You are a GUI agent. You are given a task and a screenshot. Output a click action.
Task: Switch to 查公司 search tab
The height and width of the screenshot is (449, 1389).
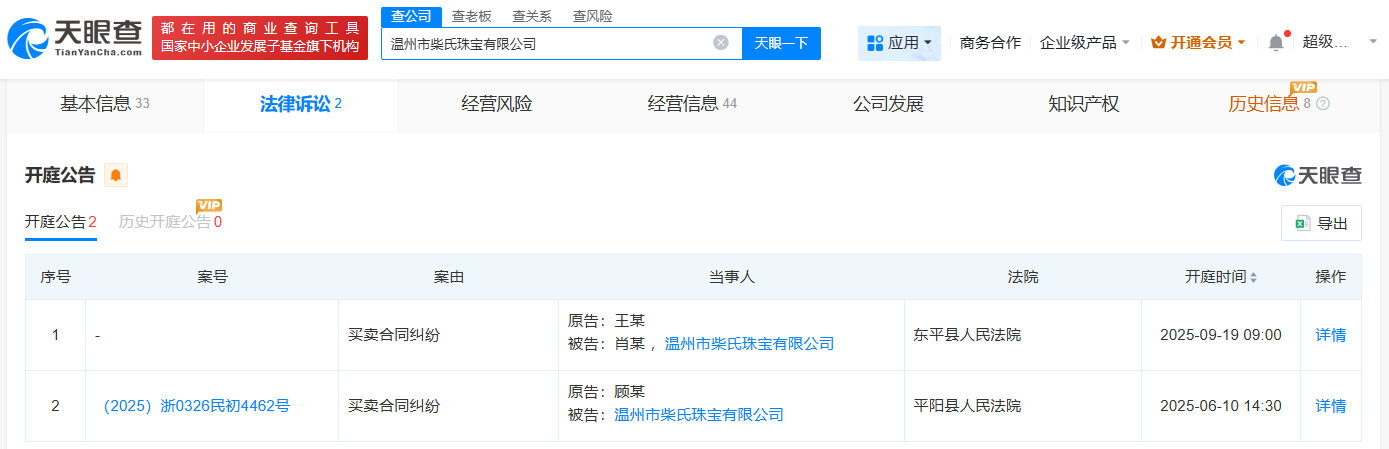point(411,16)
